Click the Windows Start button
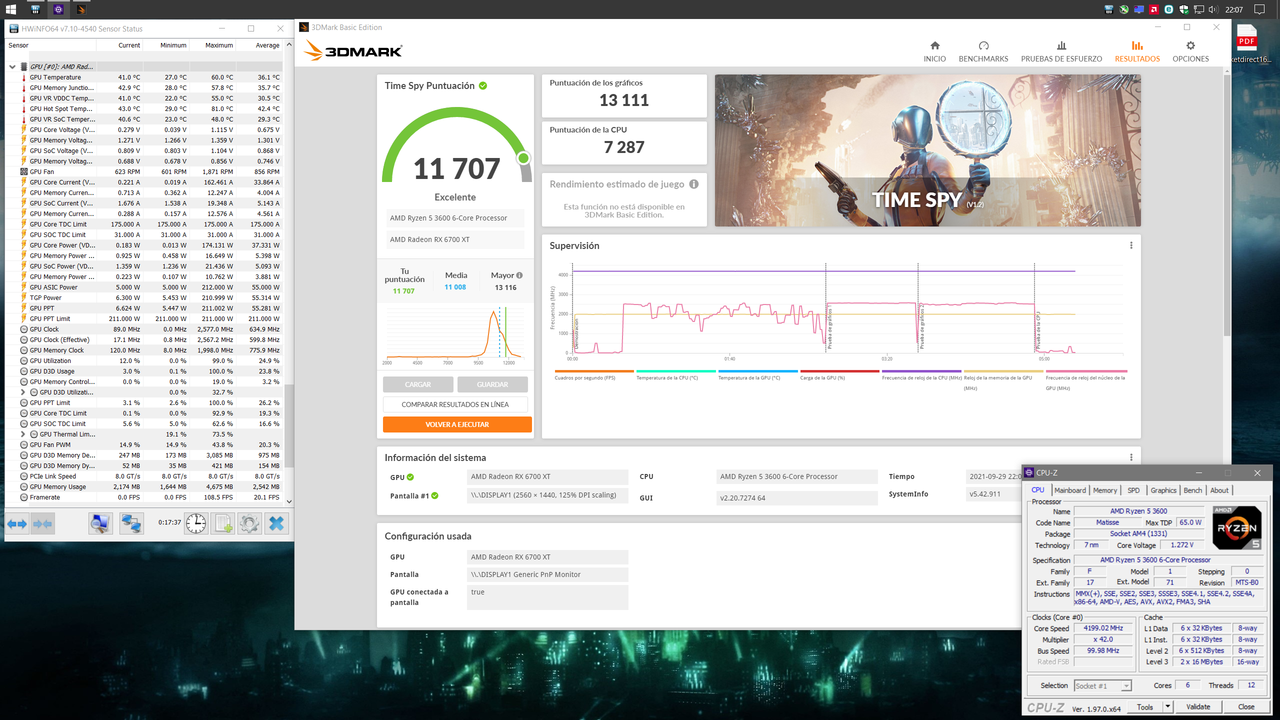The height and width of the screenshot is (720, 1280). tap(11, 9)
